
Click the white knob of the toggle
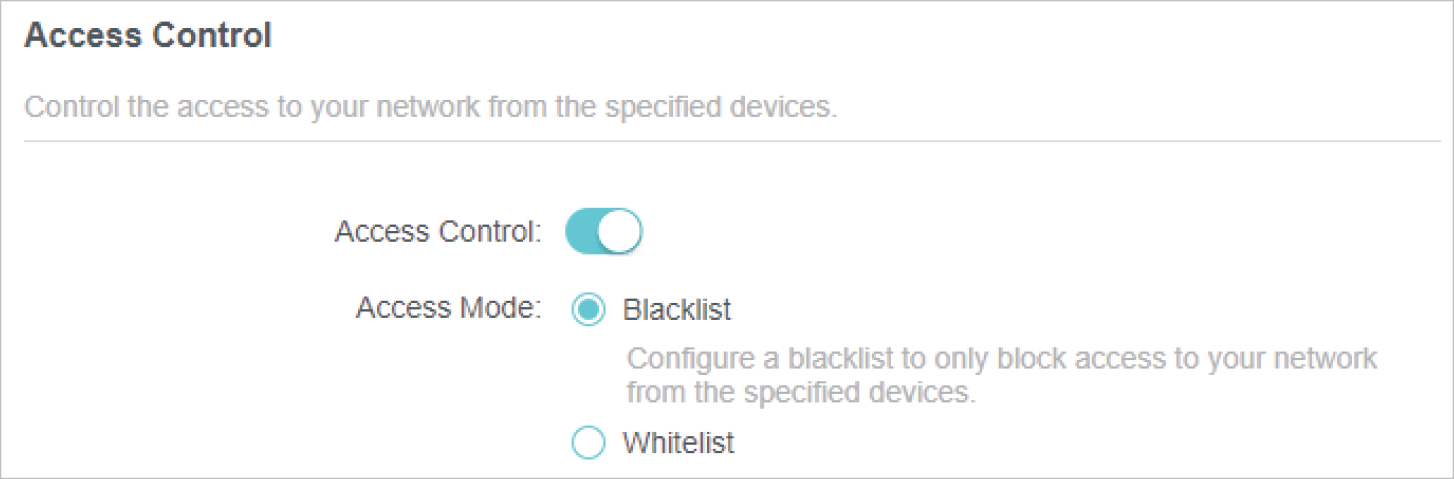621,232
